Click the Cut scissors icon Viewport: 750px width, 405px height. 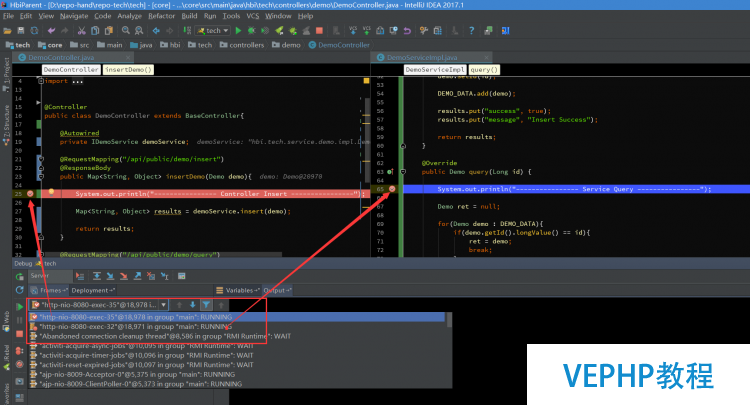pos(82,31)
